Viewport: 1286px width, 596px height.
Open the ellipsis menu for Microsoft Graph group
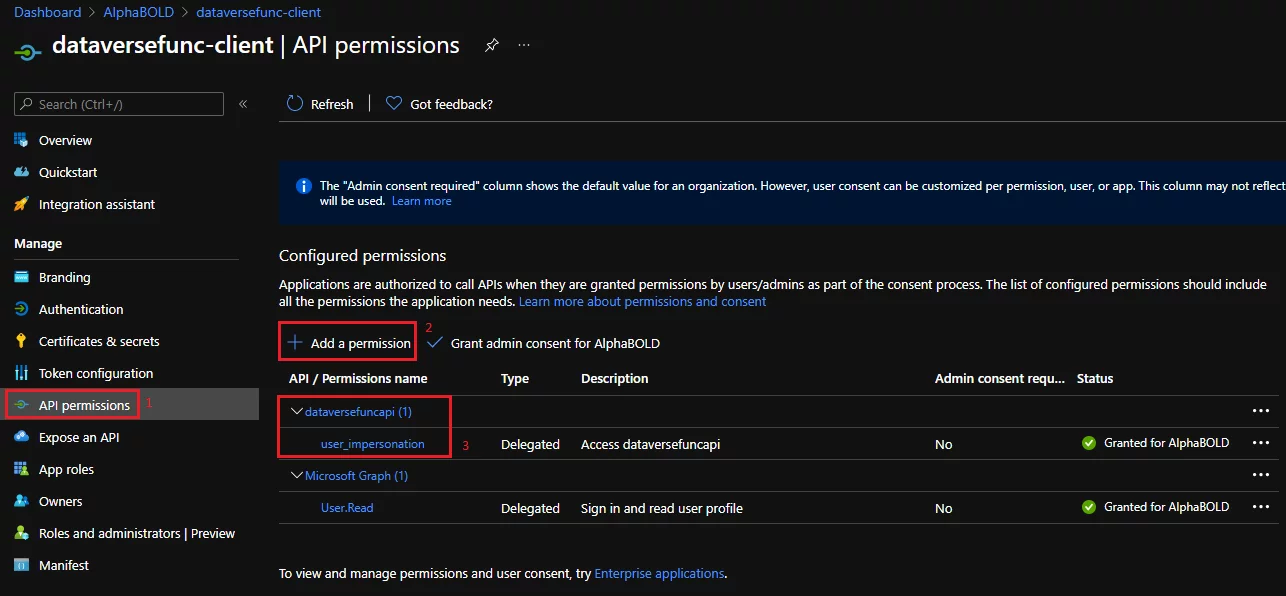pyautogui.click(x=1260, y=475)
